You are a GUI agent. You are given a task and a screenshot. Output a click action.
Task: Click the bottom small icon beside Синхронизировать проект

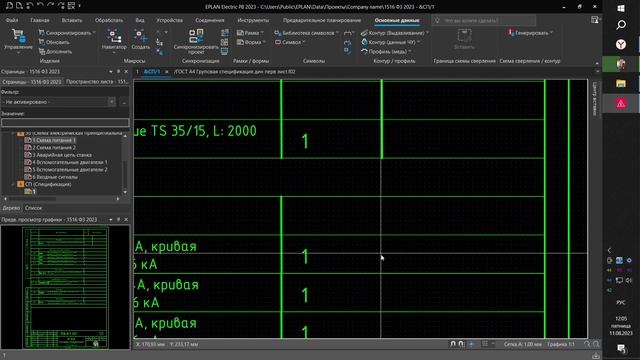point(224,51)
